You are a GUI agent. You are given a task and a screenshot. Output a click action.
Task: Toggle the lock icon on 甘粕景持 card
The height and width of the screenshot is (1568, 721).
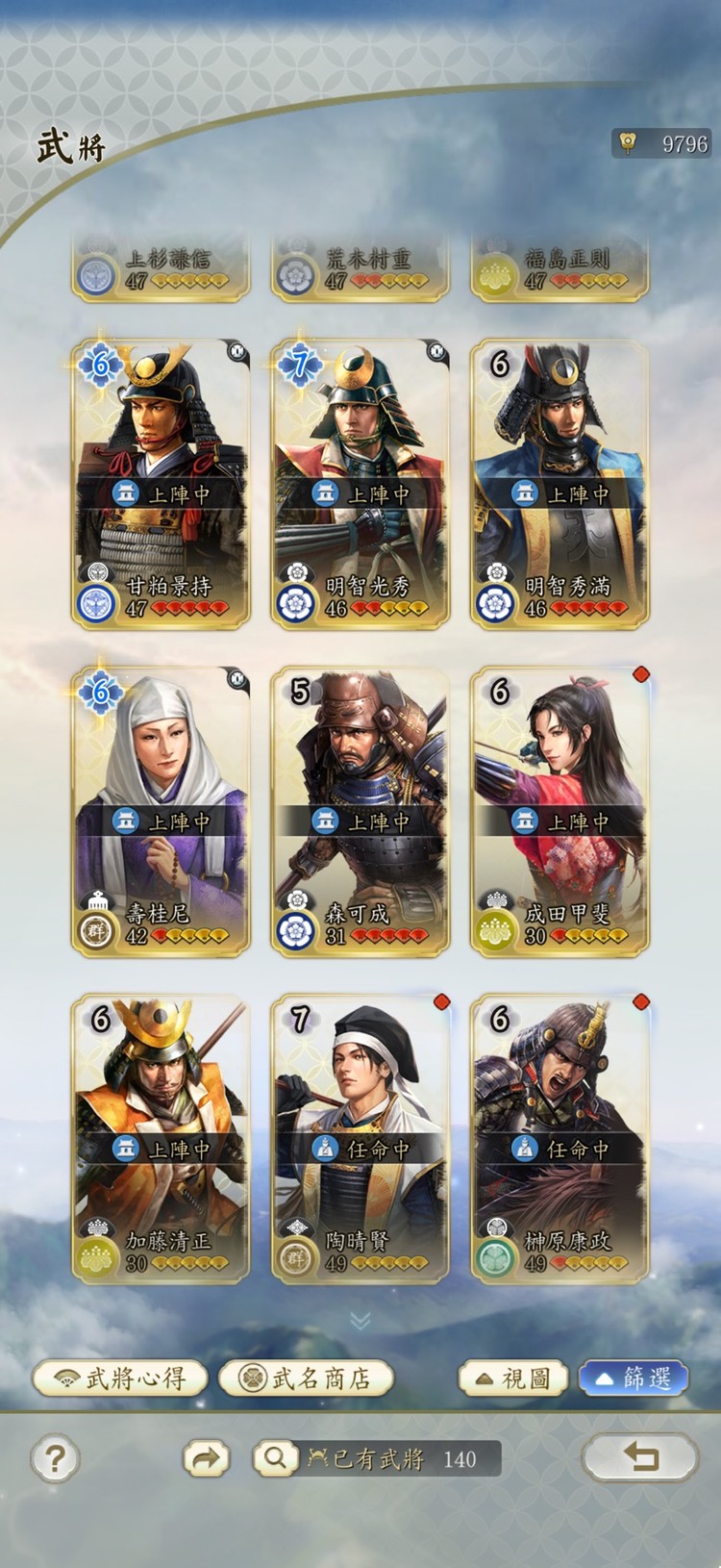237,352
